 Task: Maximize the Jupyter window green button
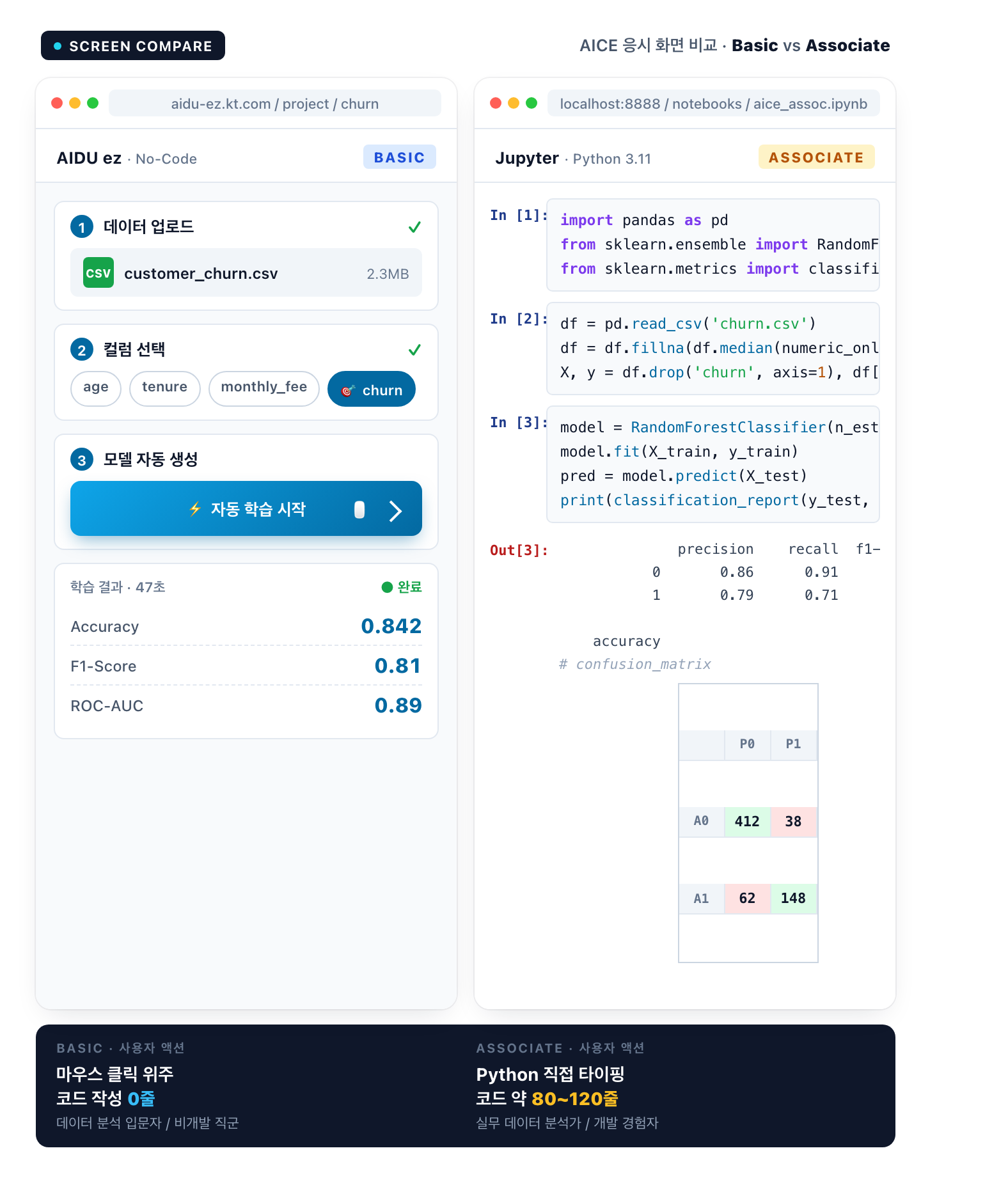pos(532,103)
